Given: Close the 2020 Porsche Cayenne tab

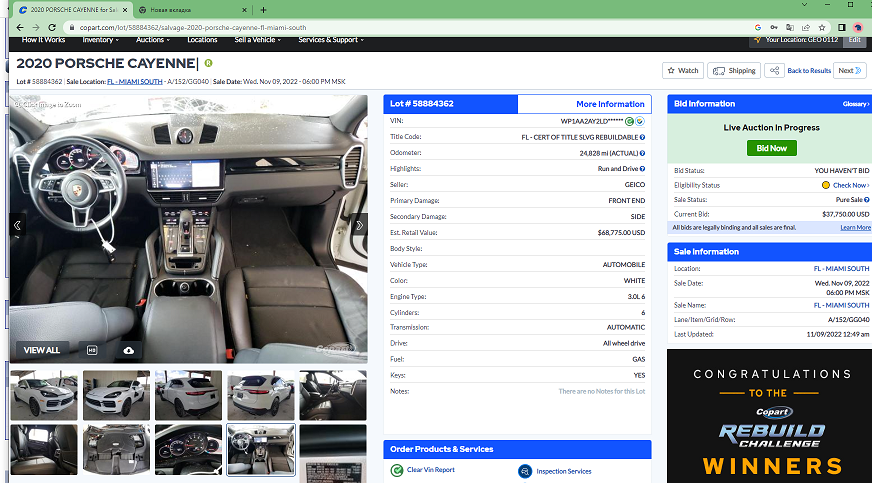Looking at the screenshot, I should 125,10.
